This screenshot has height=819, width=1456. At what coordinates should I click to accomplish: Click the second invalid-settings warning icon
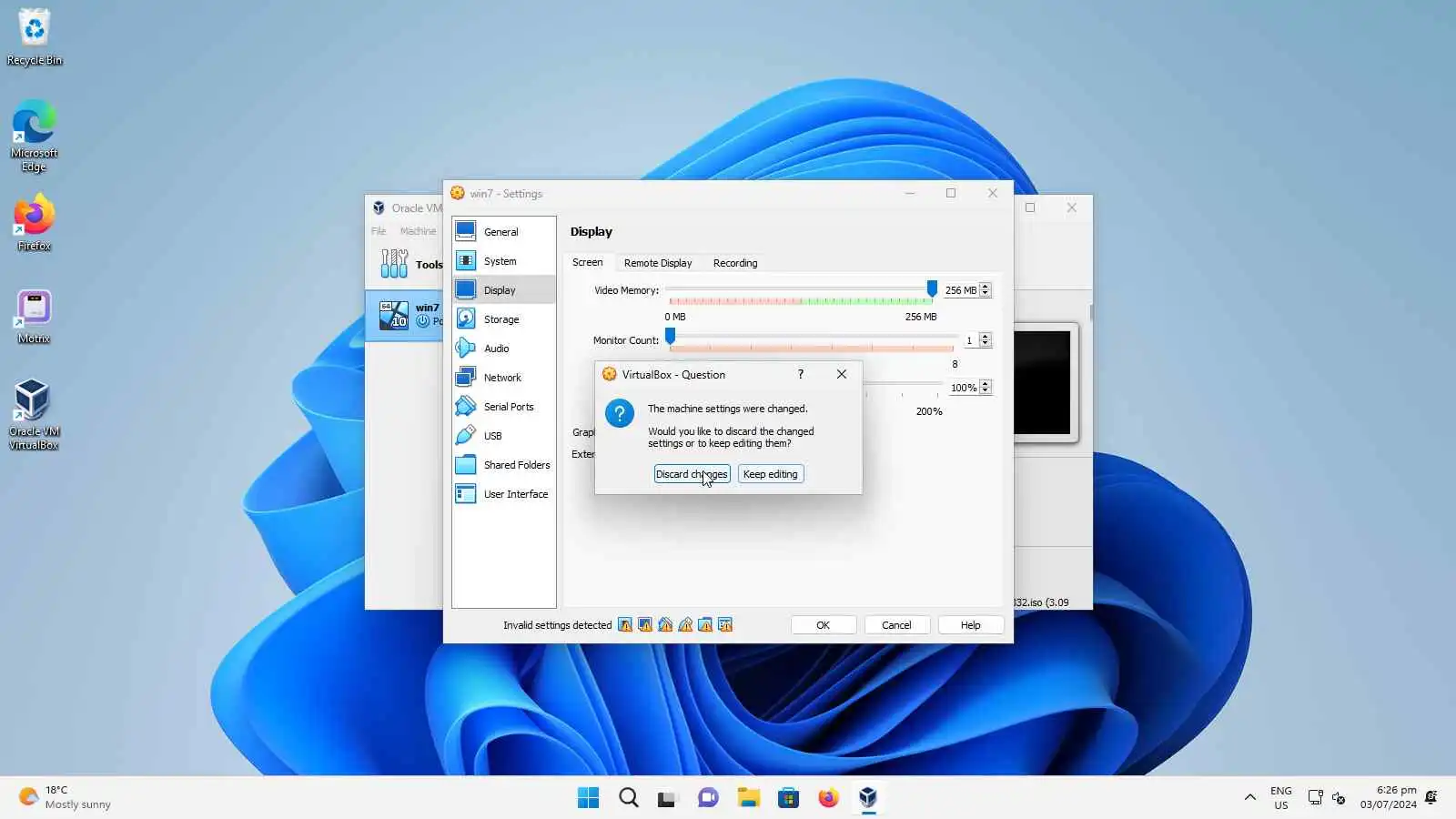coord(645,625)
